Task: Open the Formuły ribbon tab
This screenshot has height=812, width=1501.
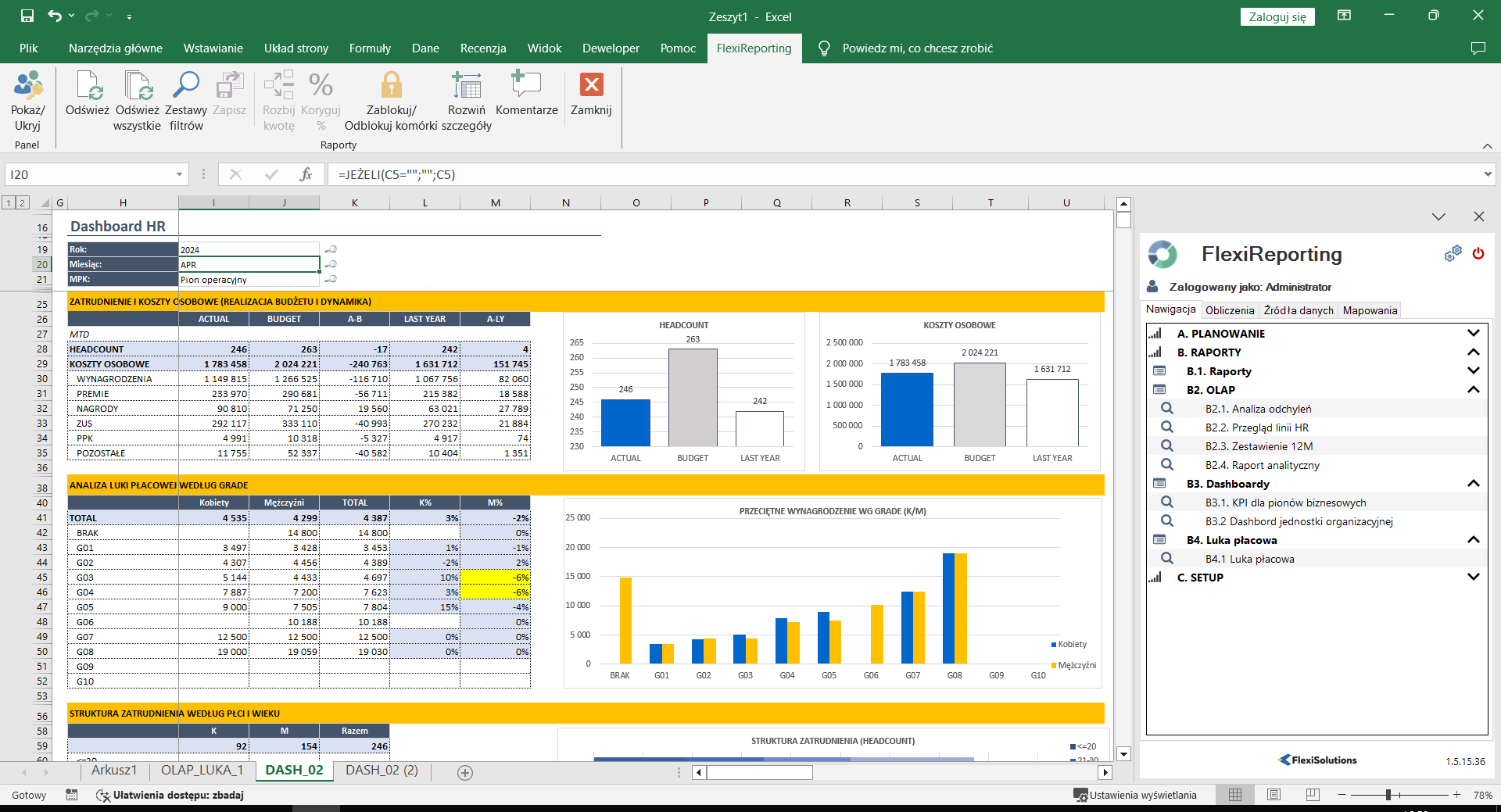Action: click(369, 48)
